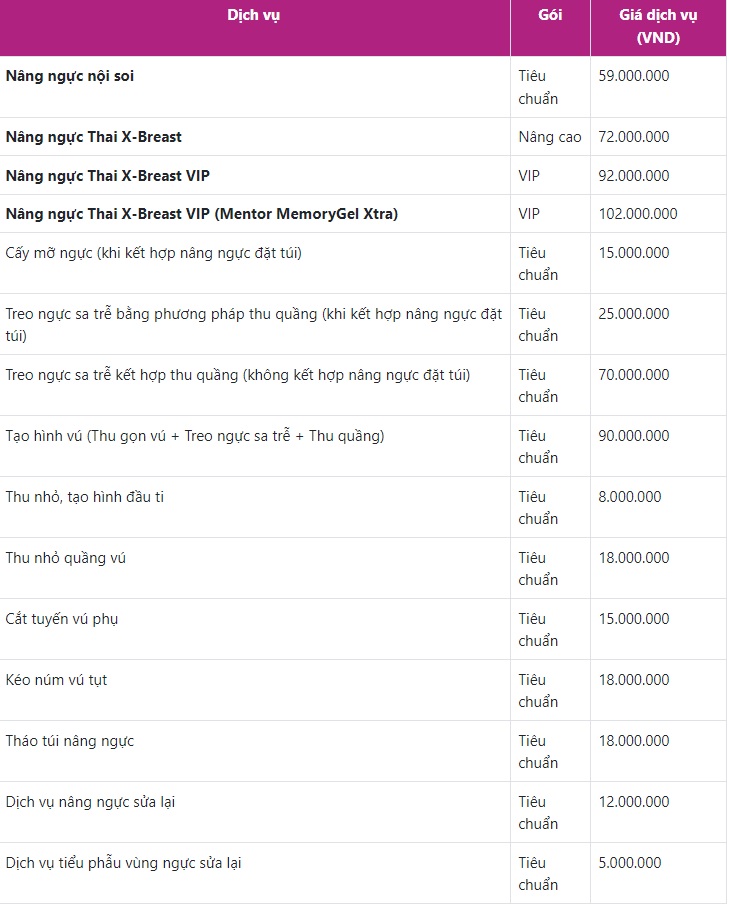729x907 pixels.
Task: Select the "Cấy mỡ ngực" service row text
Action: click(x=153, y=253)
